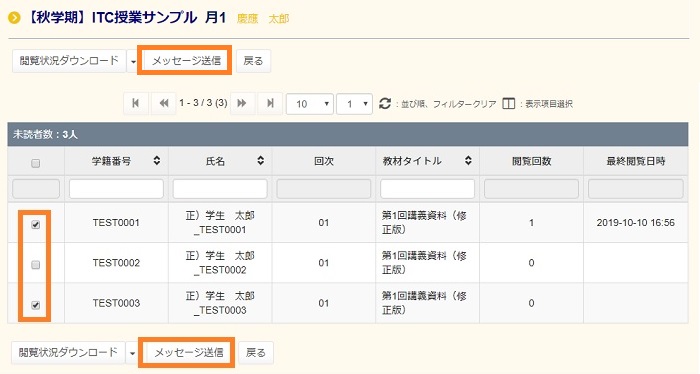Click the name cell 学生 太郎_TEST0002
The width and height of the screenshot is (700, 374).
[220, 263]
